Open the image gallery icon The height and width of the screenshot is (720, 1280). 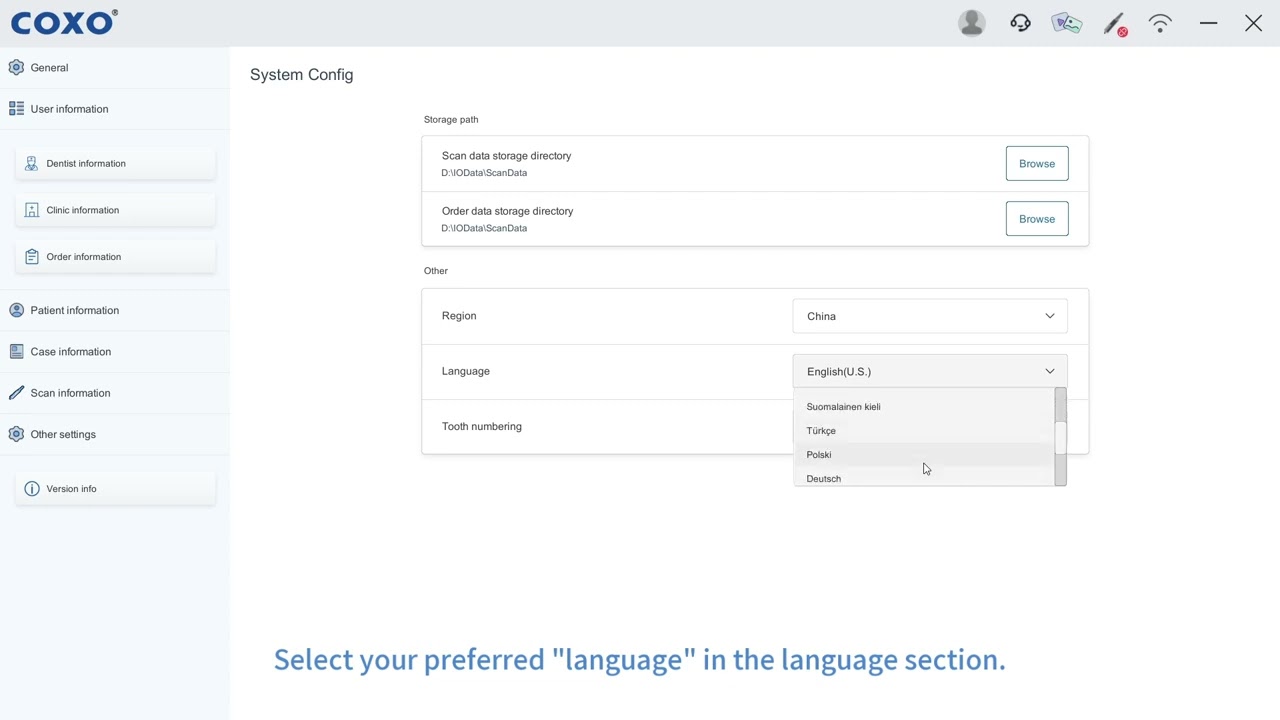(x=1067, y=23)
